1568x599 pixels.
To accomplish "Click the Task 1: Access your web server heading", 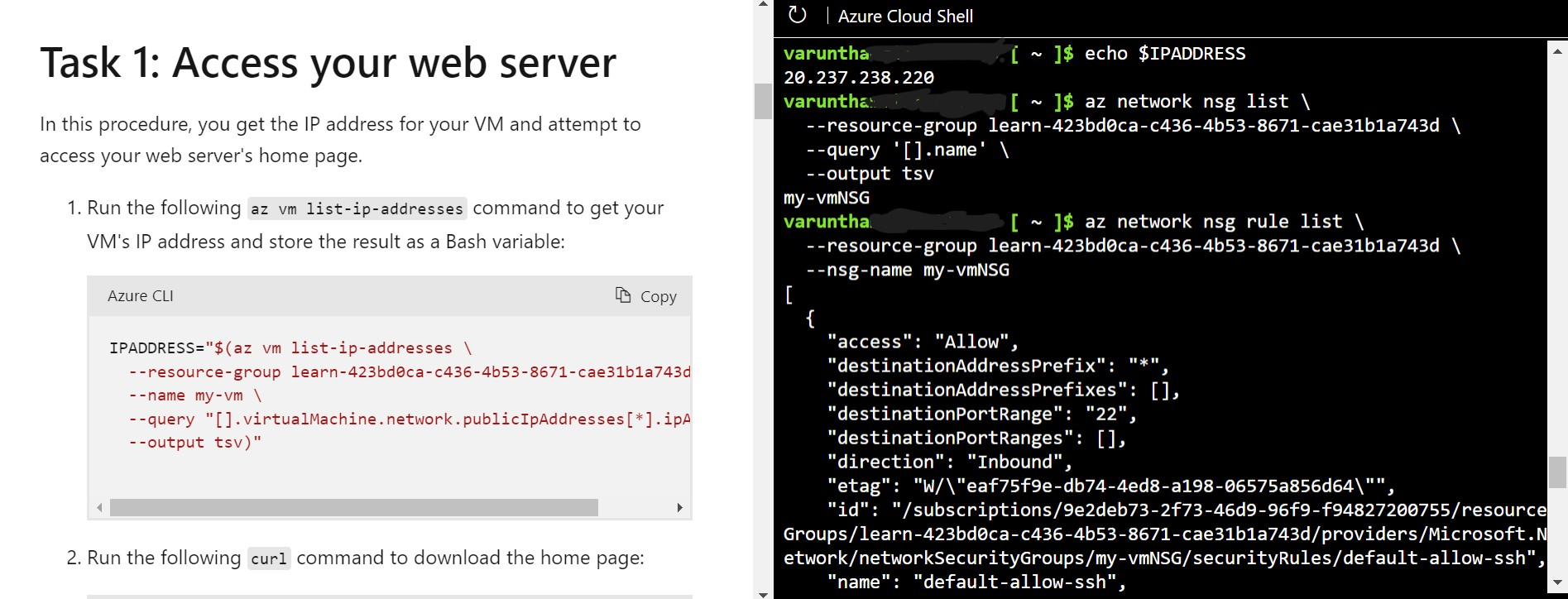I will [x=328, y=63].
